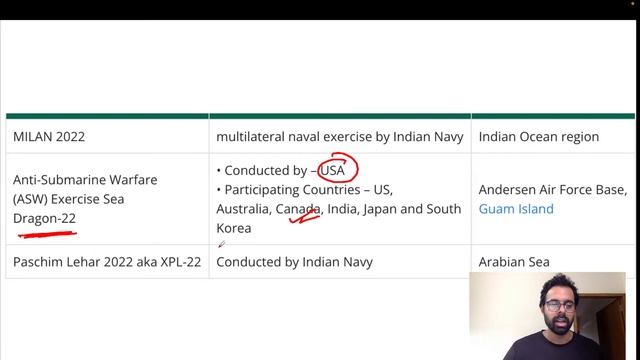Viewport: 640px width, 360px height.
Task: Select the Andersen Air Force Base text
Action: point(553,190)
